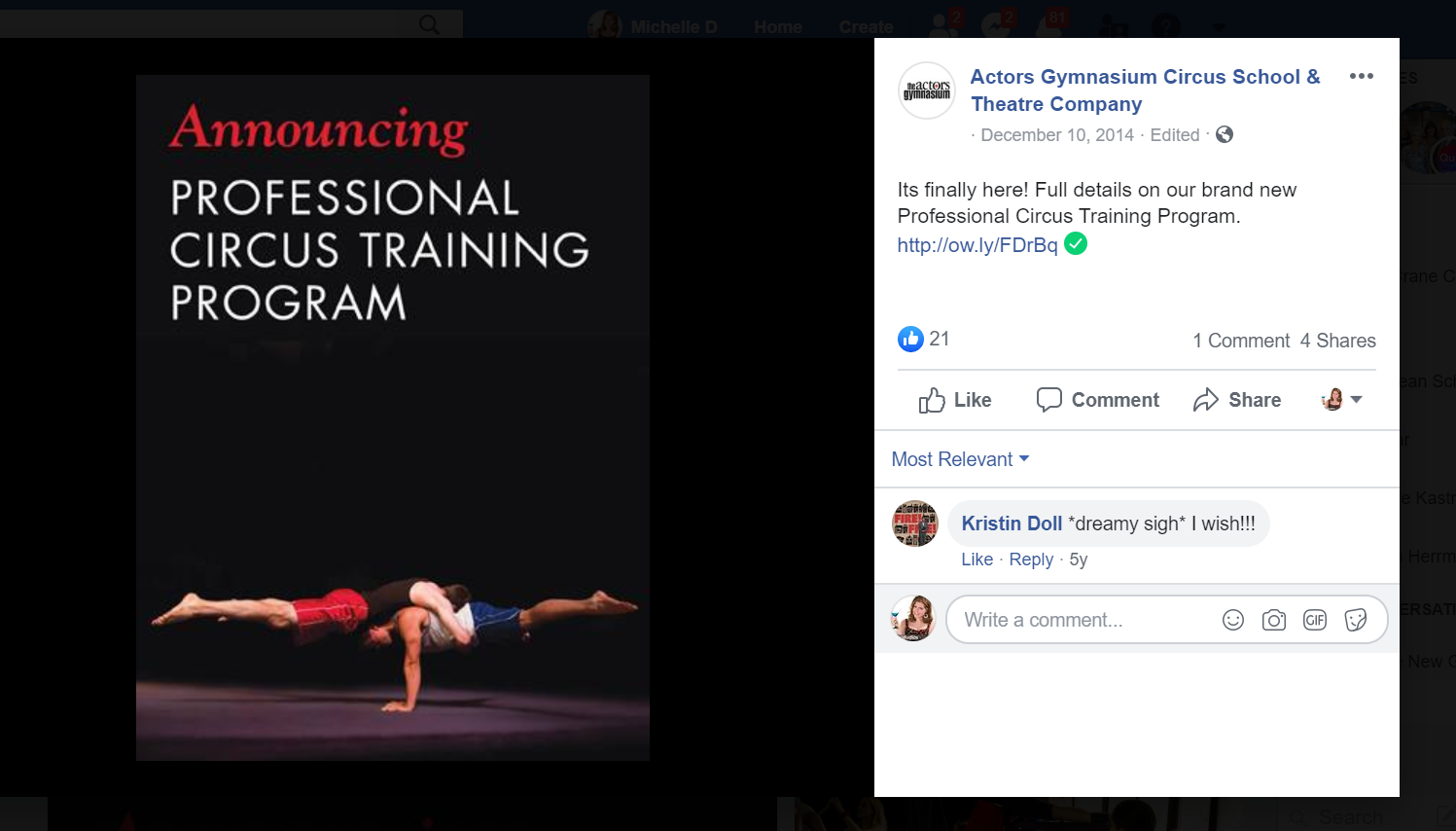Open friend requests icon in top bar

941,26
